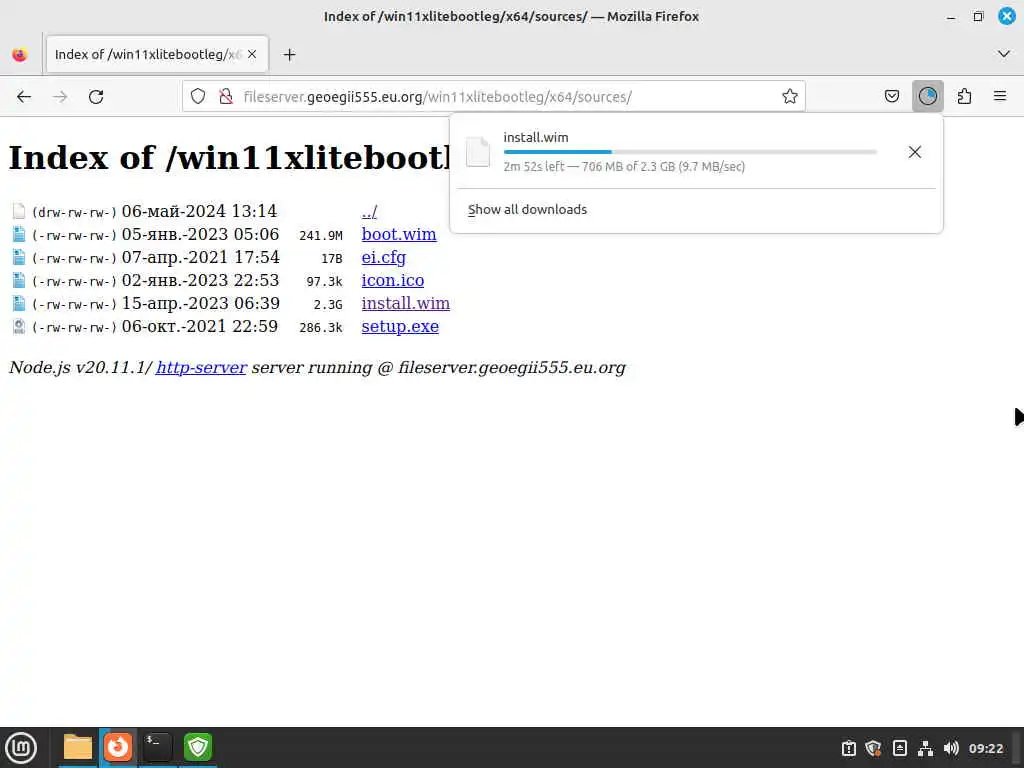Click the file icon beside ei.cfg
The height and width of the screenshot is (768, 1024).
tap(19, 257)
